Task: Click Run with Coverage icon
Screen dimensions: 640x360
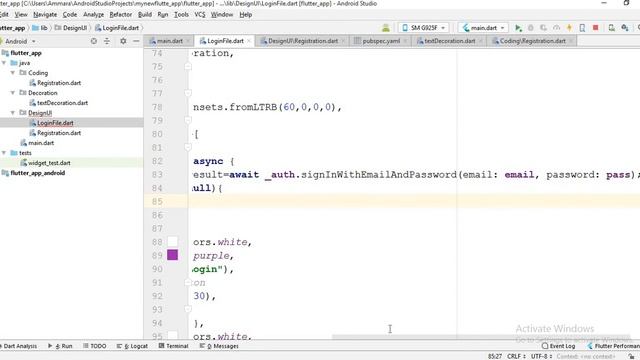Action: click(543, 28)
